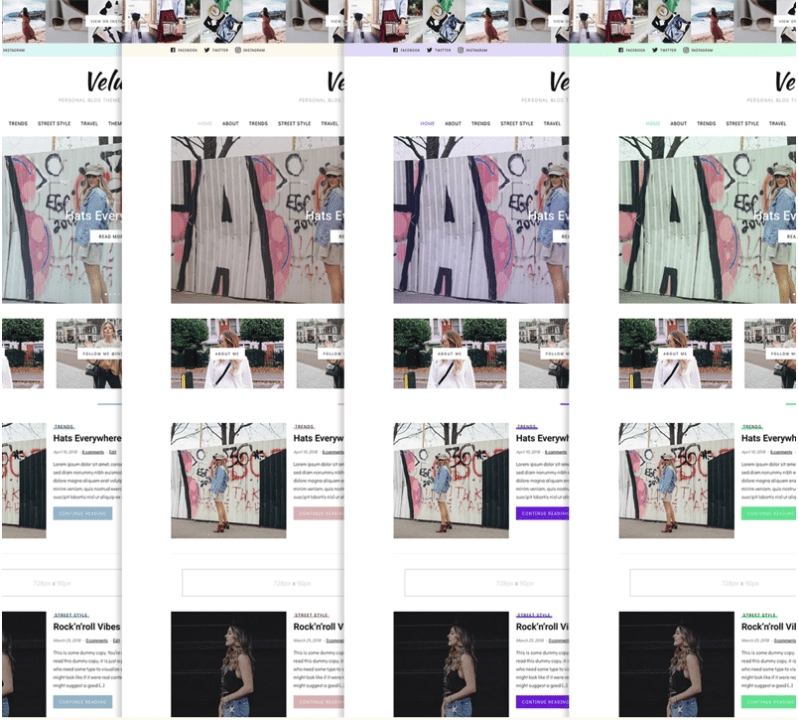Open graffiti post thumbnail on green-themed page
Viewport: 798px width, 720px height.
coord(676,480)
